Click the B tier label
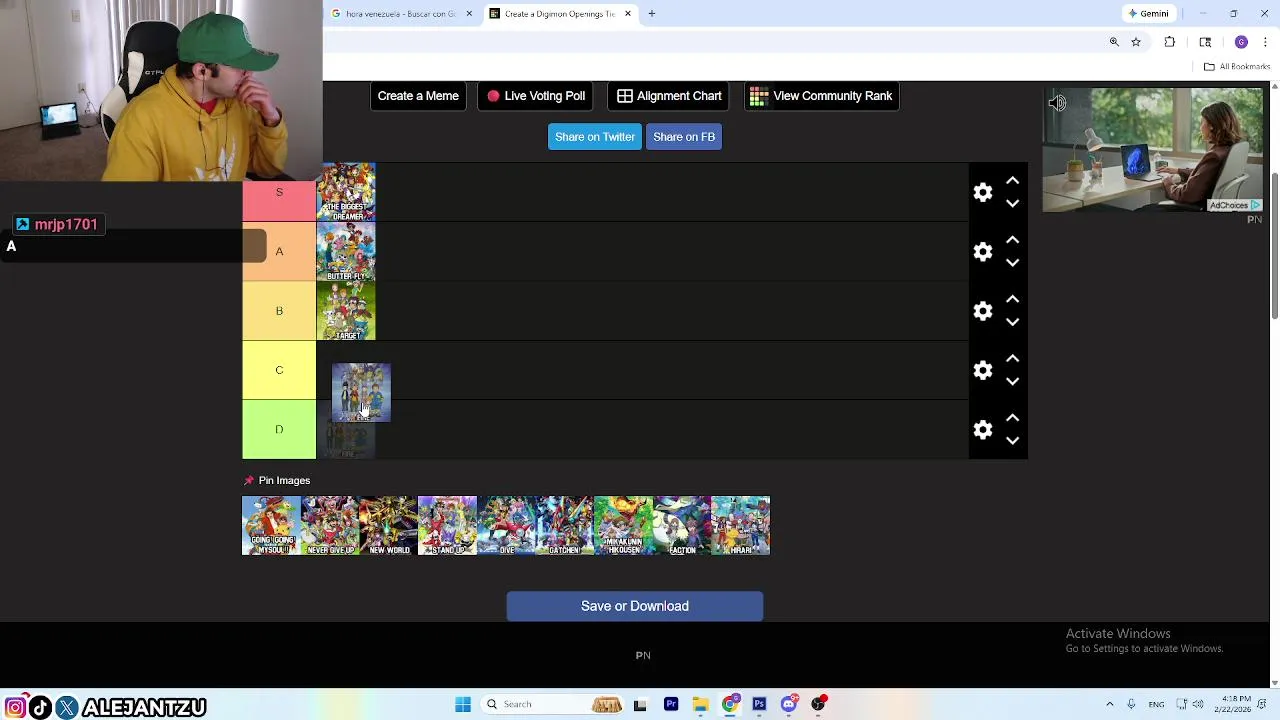Image resolution: width=1280 pixels, height=720 pixels. click(x=279, y=311)
